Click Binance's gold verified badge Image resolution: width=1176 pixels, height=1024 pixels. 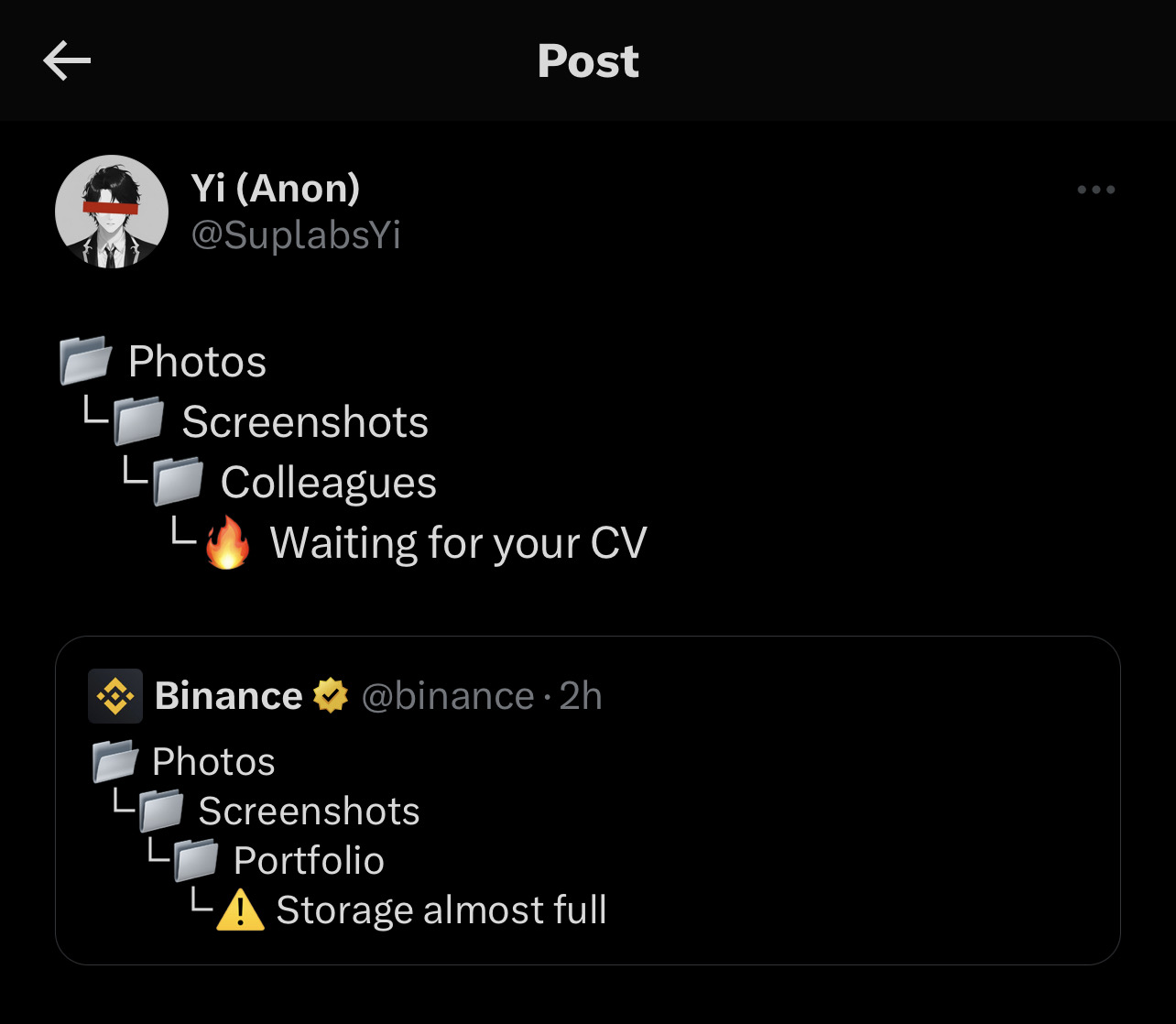pos(331,696)
